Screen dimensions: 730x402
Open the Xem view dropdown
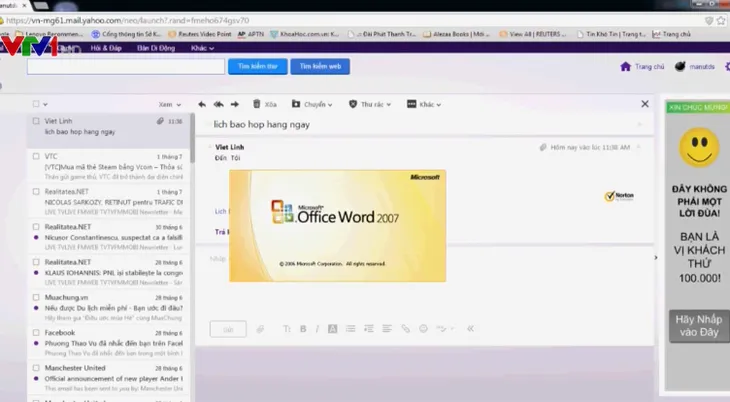coord(169,104)
